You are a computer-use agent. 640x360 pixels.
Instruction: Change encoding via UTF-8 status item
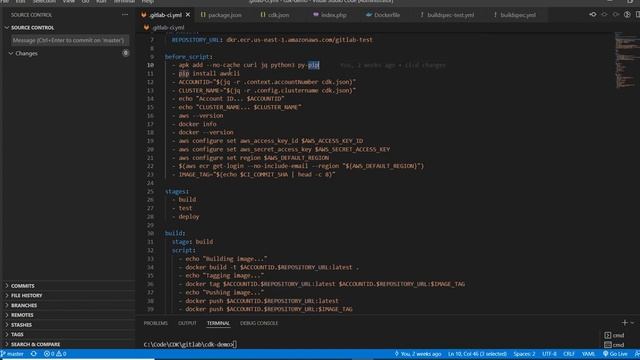[549, 354]
